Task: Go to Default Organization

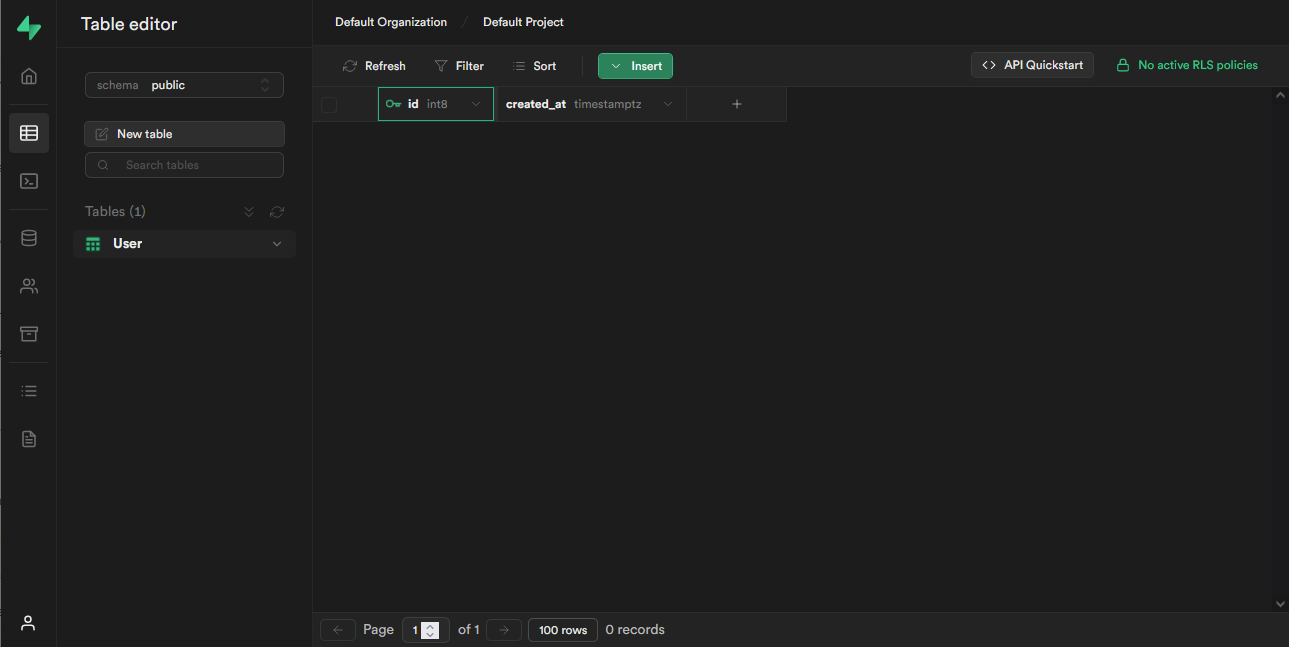Action: tap(390, 21)
